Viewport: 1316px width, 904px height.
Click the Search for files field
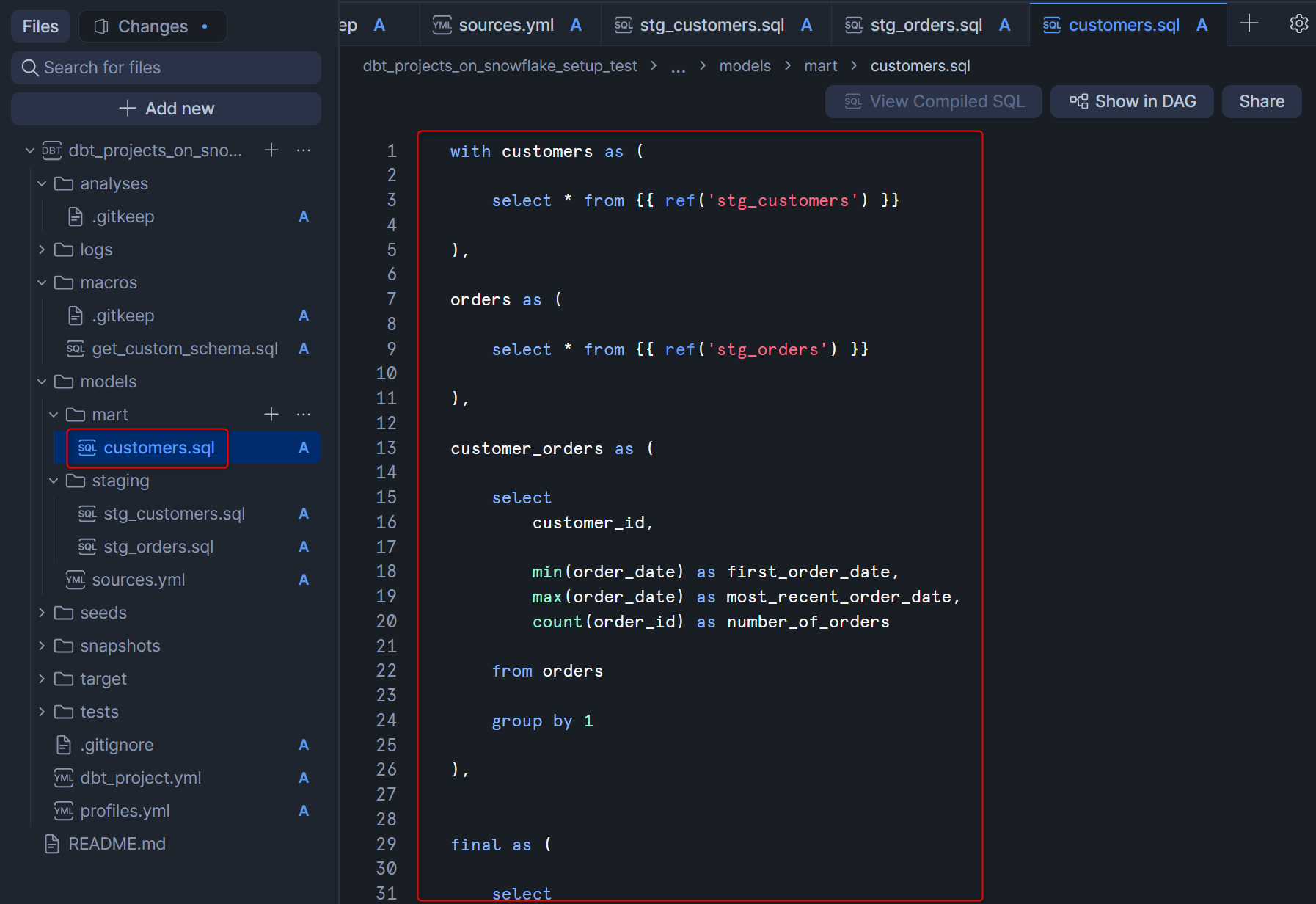[167, 68]
